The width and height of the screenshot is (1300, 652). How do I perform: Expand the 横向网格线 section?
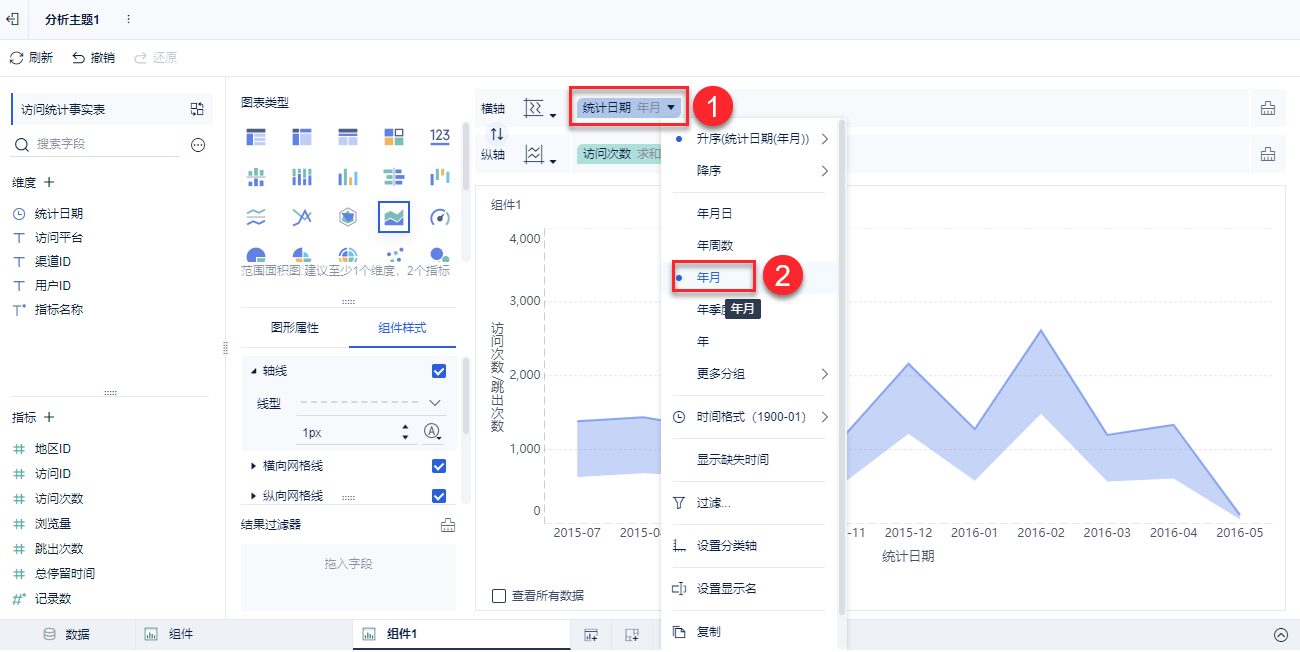pos(254,466)
